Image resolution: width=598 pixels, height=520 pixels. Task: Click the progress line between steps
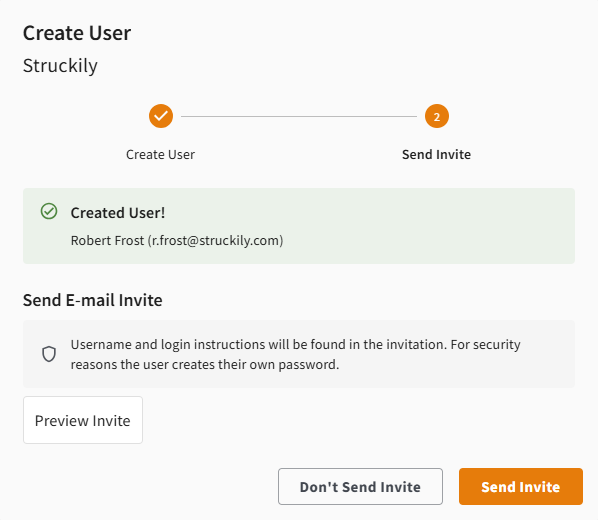(x=299, y=116)
